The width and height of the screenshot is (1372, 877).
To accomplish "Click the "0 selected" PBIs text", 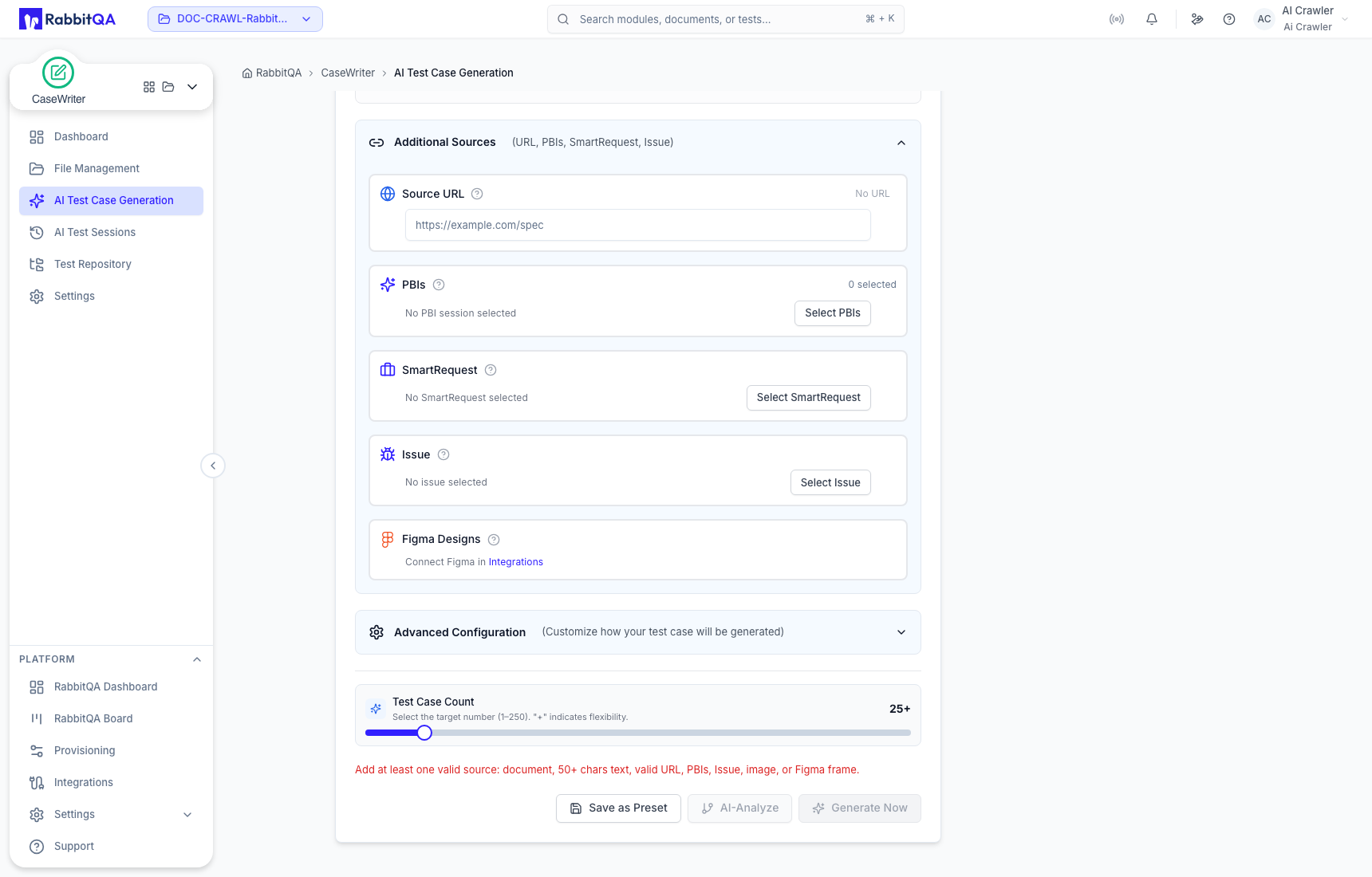I will point(872,285).
